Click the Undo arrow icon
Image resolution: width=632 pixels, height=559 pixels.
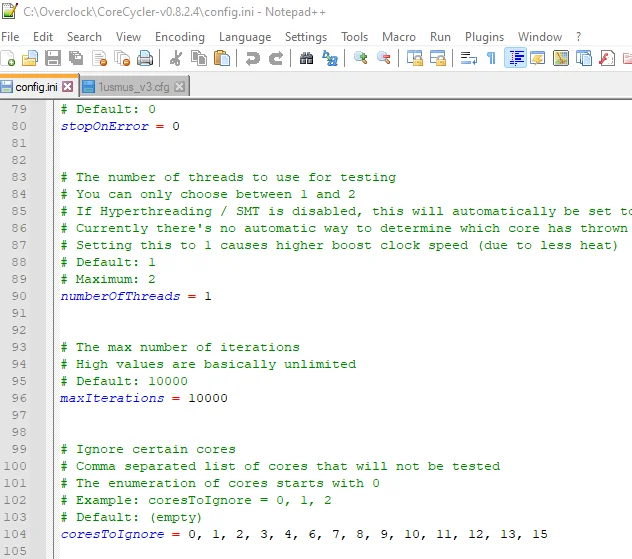click(x=253, y=58)
